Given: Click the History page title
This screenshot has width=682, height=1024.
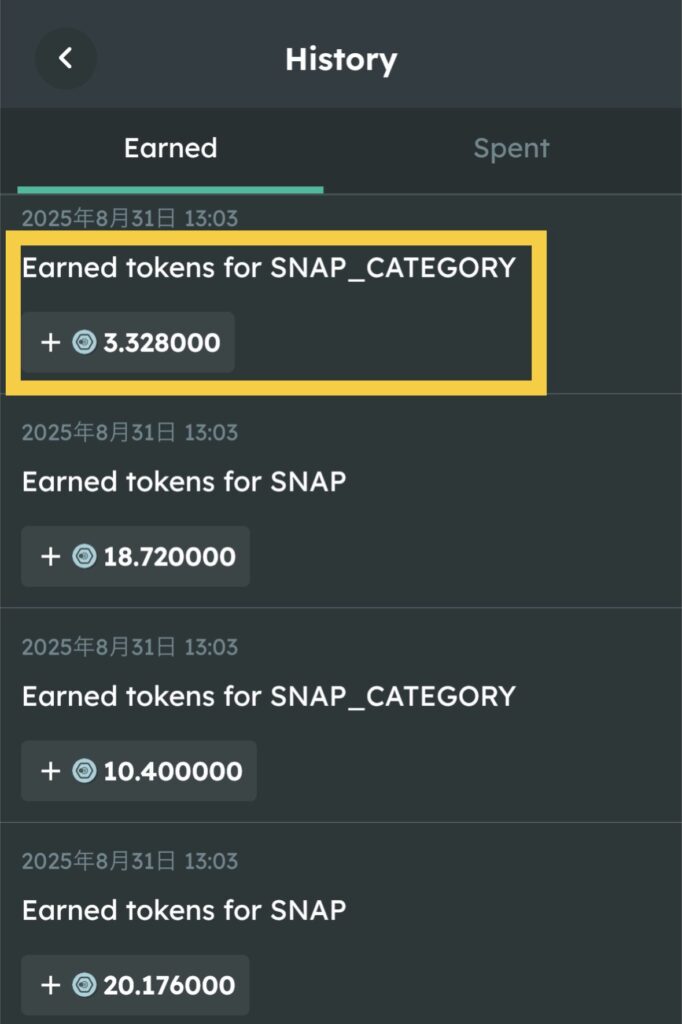Looking at the screenshot, I should coord(341,59).
